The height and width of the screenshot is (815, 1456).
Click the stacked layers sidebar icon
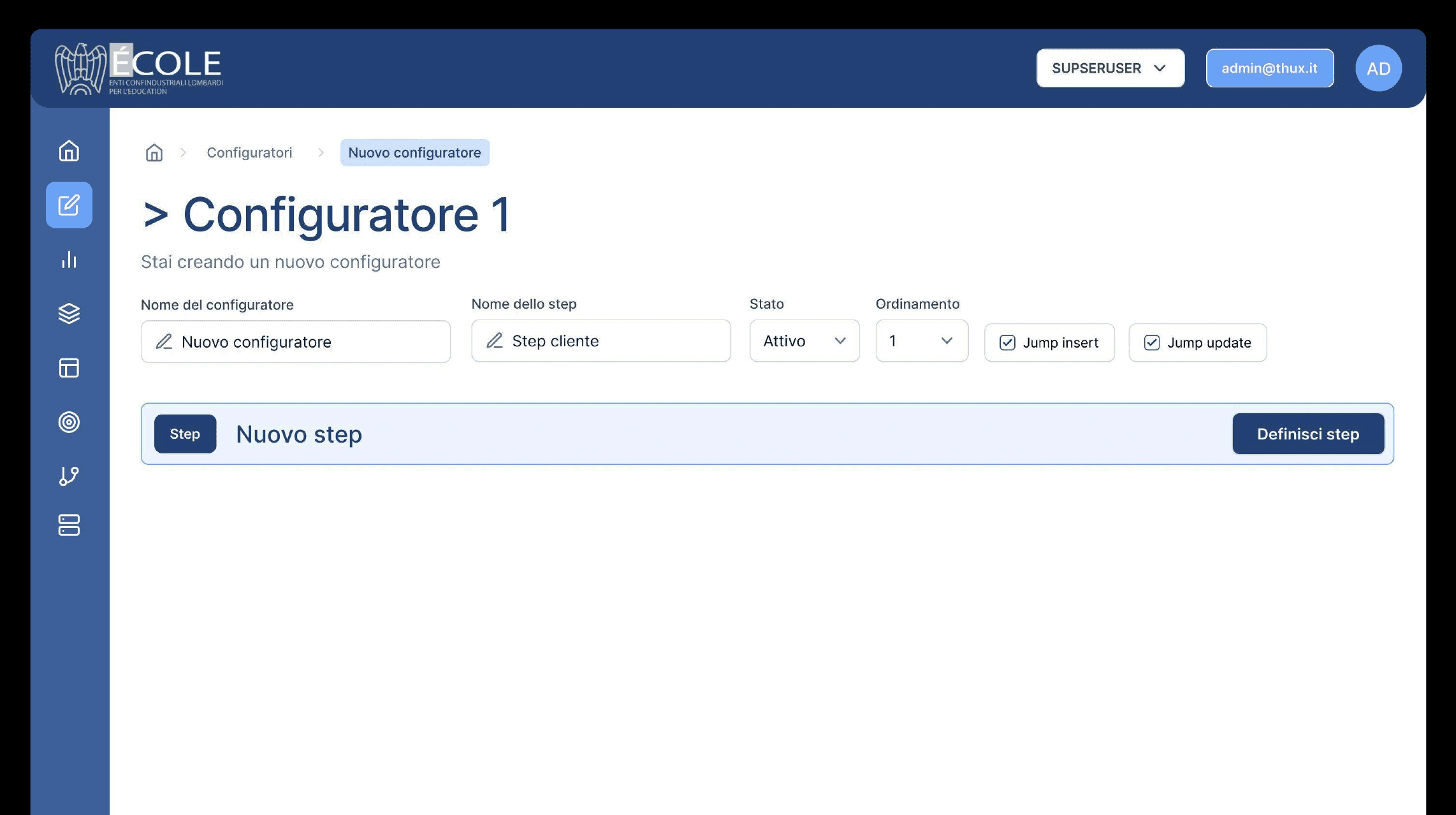pyautogui.click(x=69, y=313)
